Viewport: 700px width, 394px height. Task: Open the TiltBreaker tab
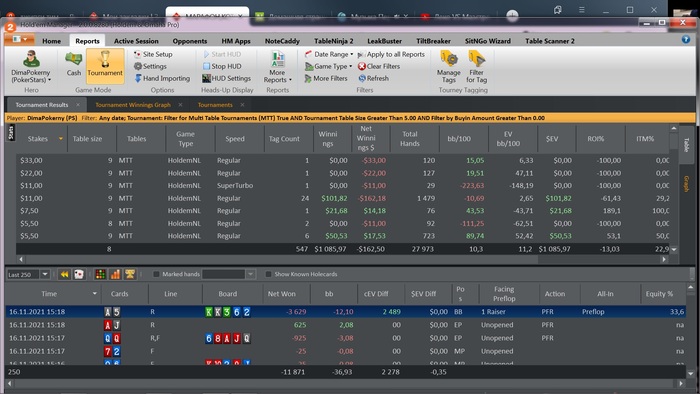click(x=433, y=41)
